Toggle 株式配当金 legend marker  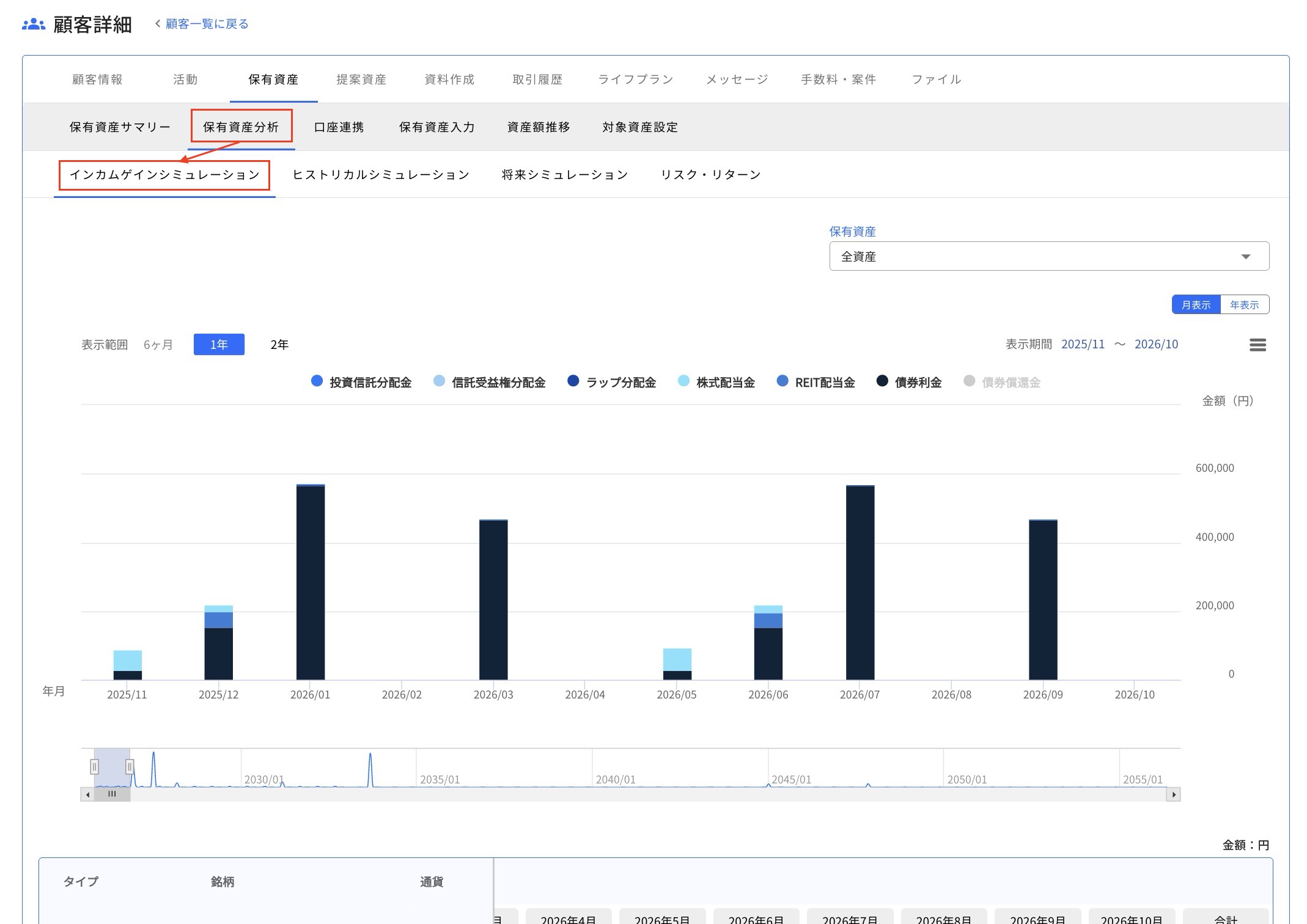coord(683,381)
